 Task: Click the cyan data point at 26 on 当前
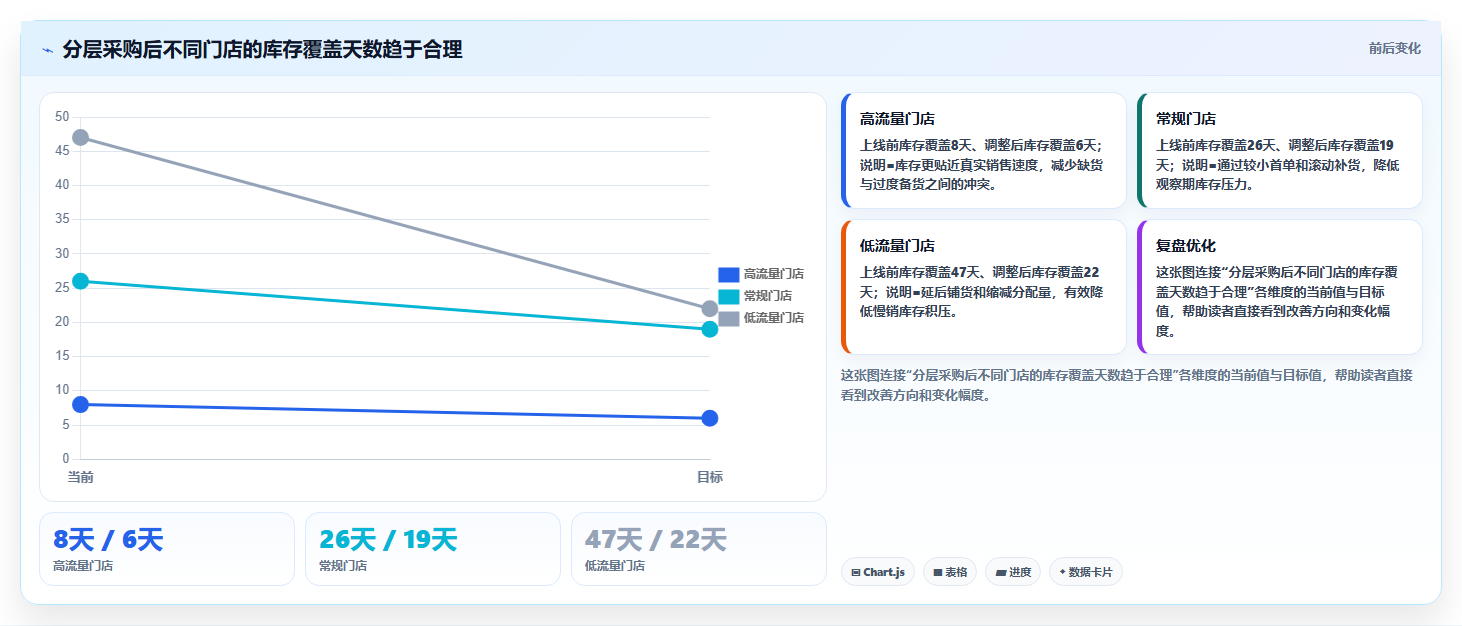[x=81, y=281]
